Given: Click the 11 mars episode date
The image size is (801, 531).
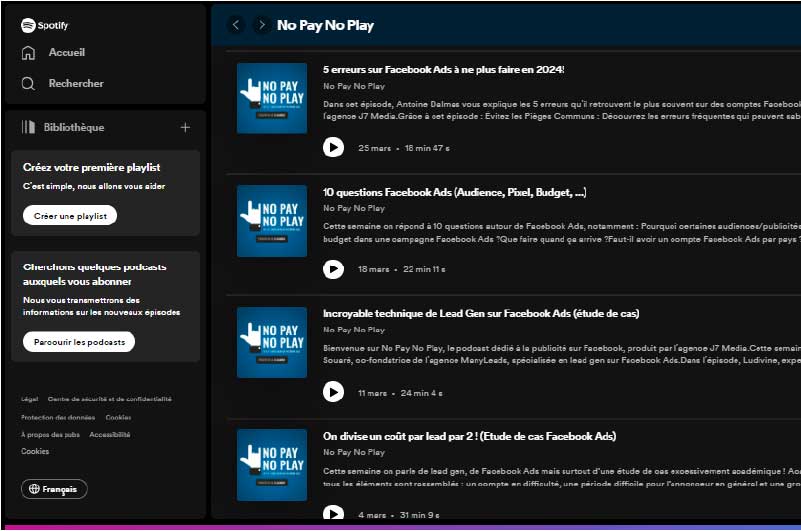Looking at the screenshot, I should click(372, 393).
